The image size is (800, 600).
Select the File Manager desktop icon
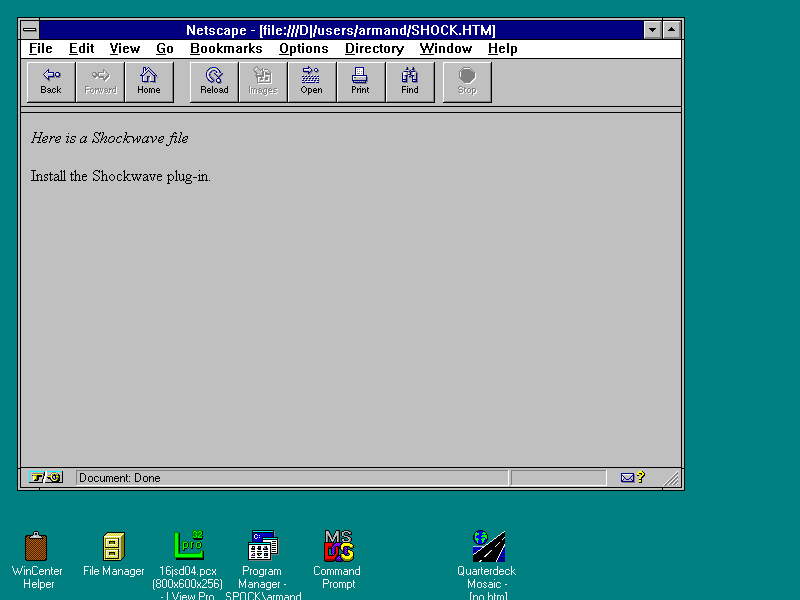pyautogui.click(x=114, y=547)
